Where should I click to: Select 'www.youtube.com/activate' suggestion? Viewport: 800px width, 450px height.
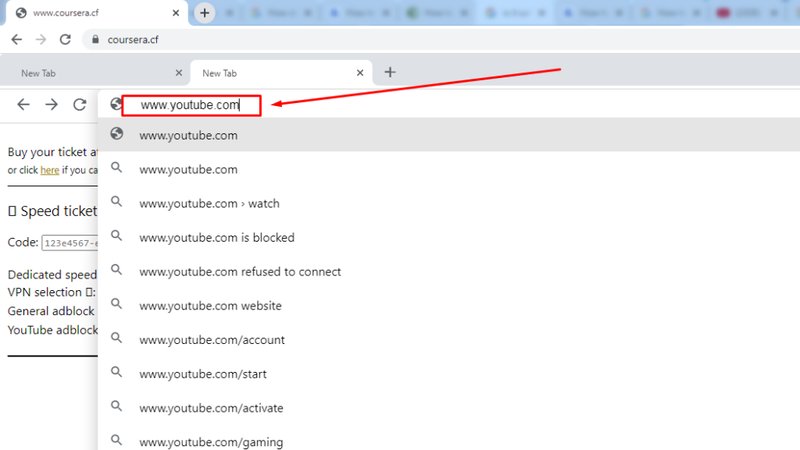point(449,408)
